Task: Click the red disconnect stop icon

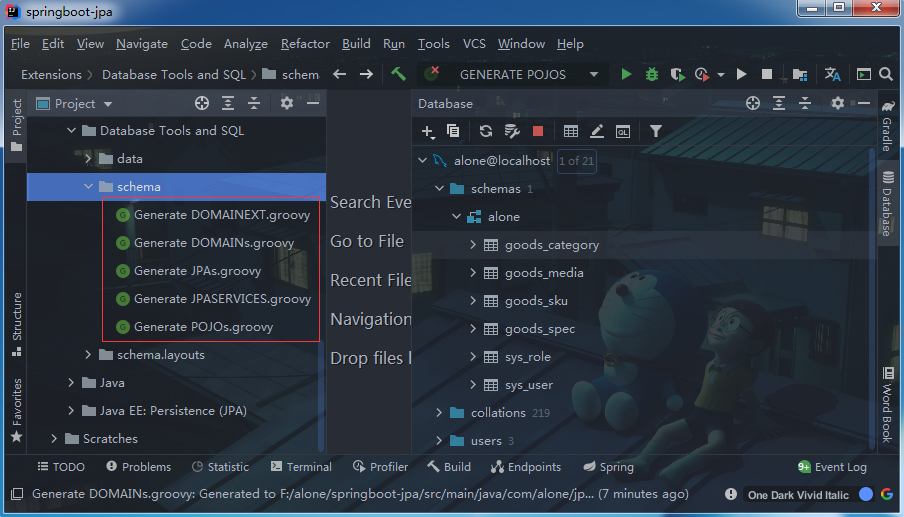Action: click(538, 131)
